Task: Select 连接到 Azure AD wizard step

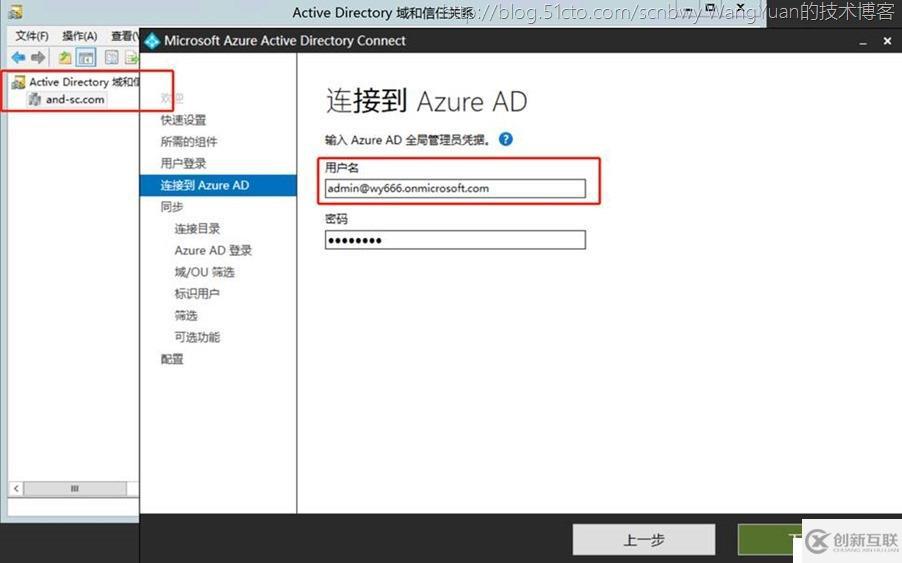Action: pos(205,185)
